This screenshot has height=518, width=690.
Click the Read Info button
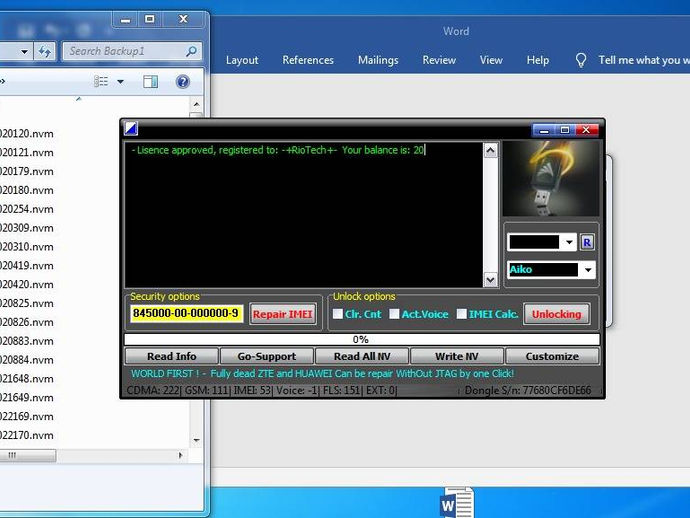pos(172,356)
